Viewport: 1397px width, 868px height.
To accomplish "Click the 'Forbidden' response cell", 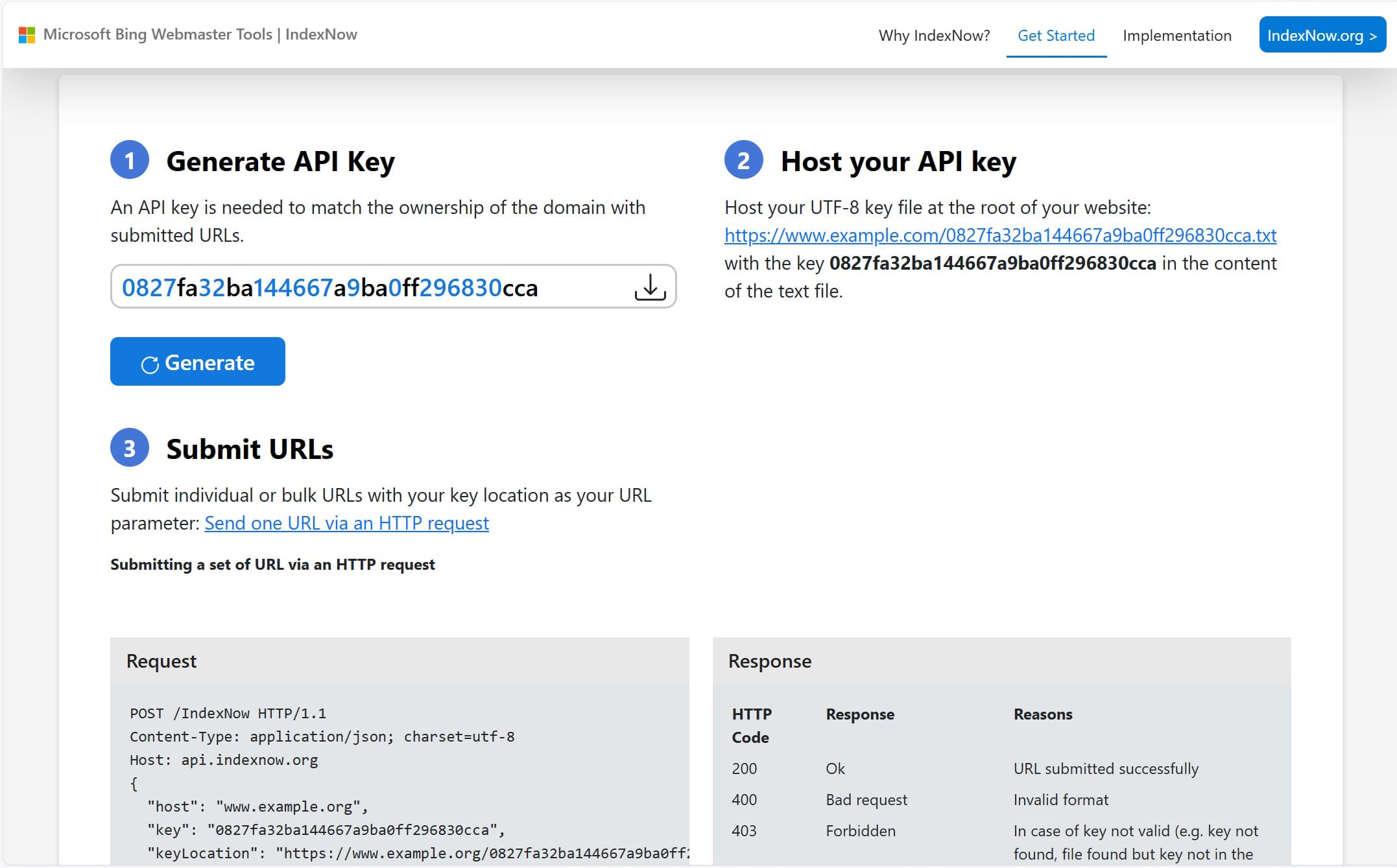I will click(x=861, y=831).
